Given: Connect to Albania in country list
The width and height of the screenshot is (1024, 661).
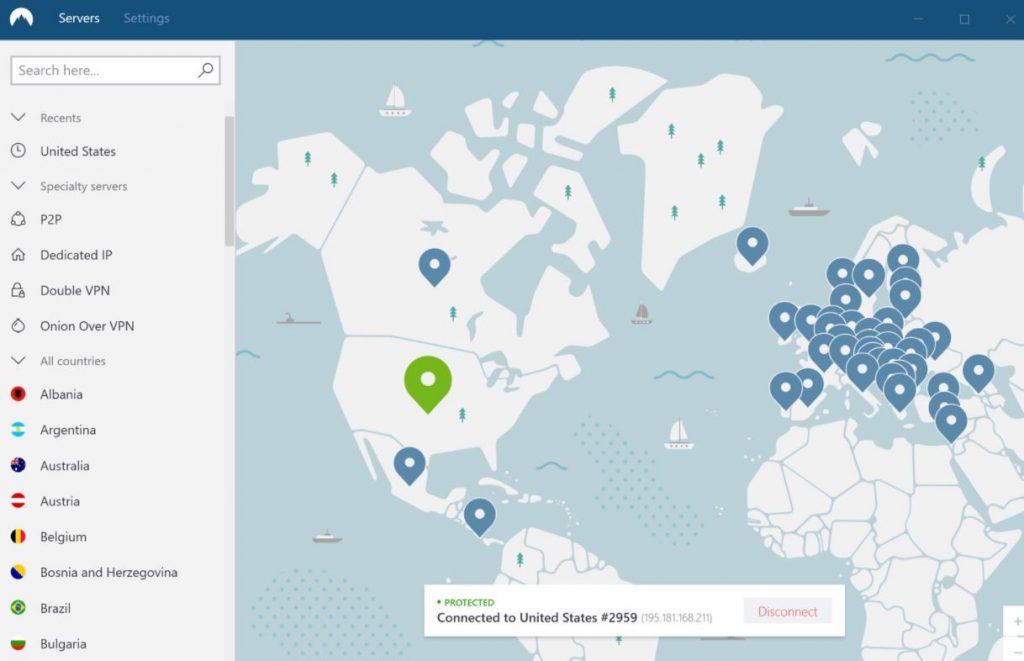Looking at the screenshot, I should pyautogui.click(x=61, y=395).
